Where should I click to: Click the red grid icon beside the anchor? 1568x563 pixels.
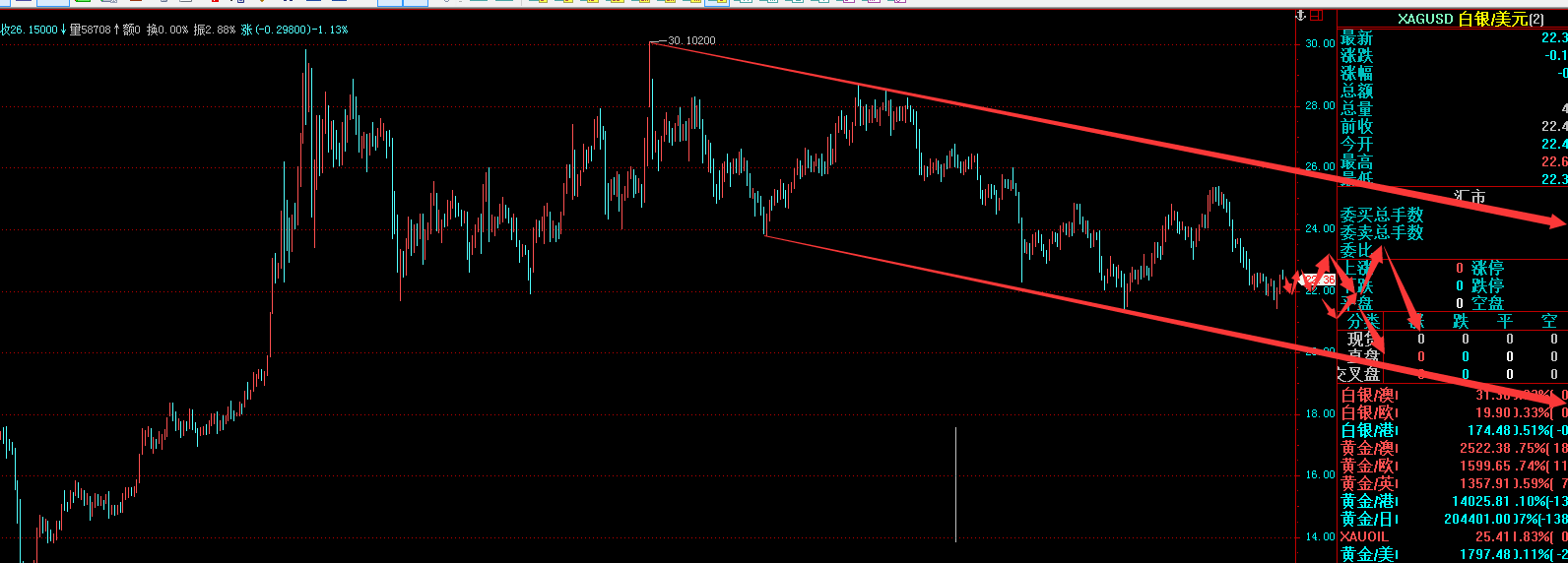click(1318, 17)
